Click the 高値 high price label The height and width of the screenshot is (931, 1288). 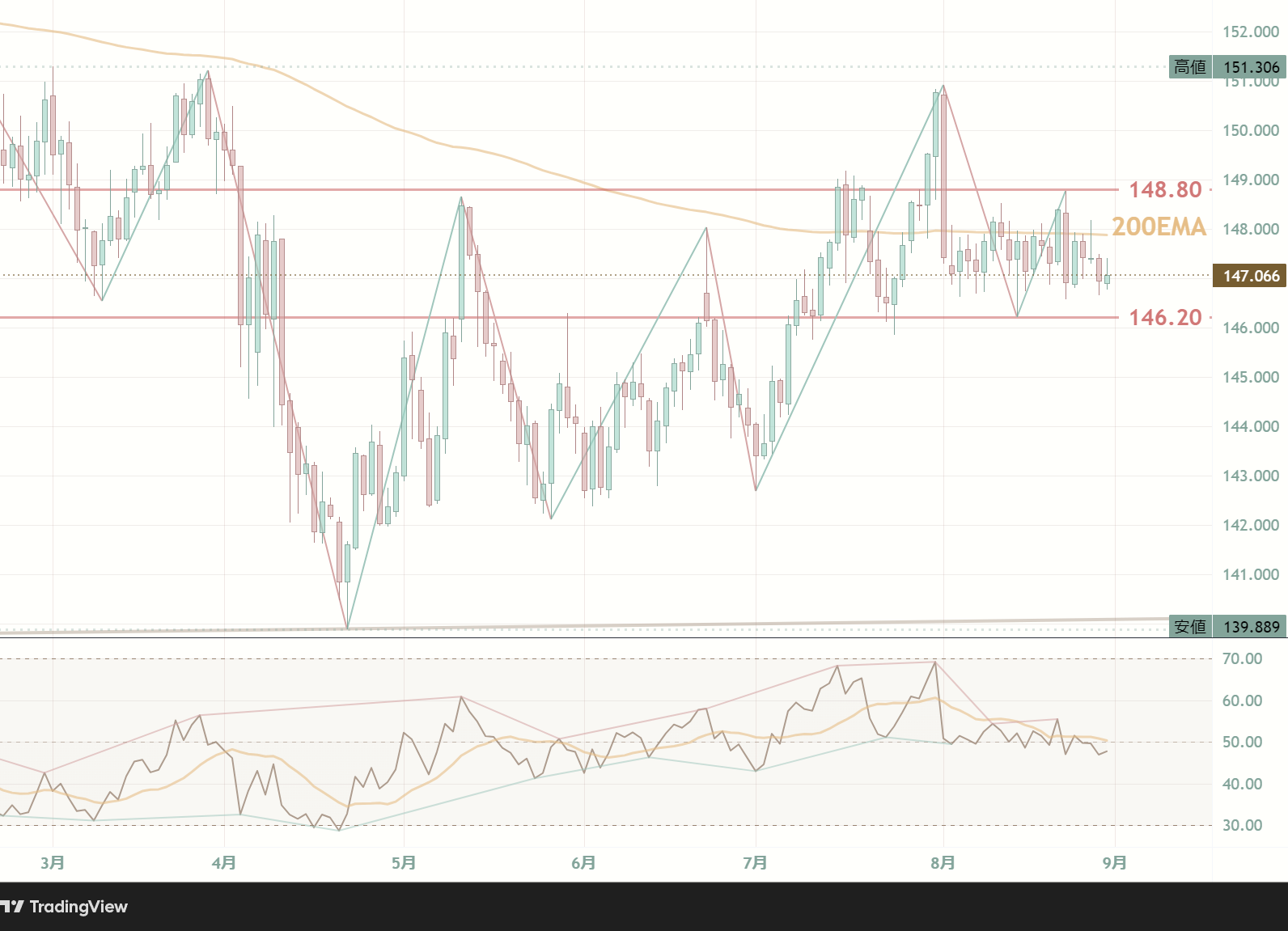tap(1190, 67)
